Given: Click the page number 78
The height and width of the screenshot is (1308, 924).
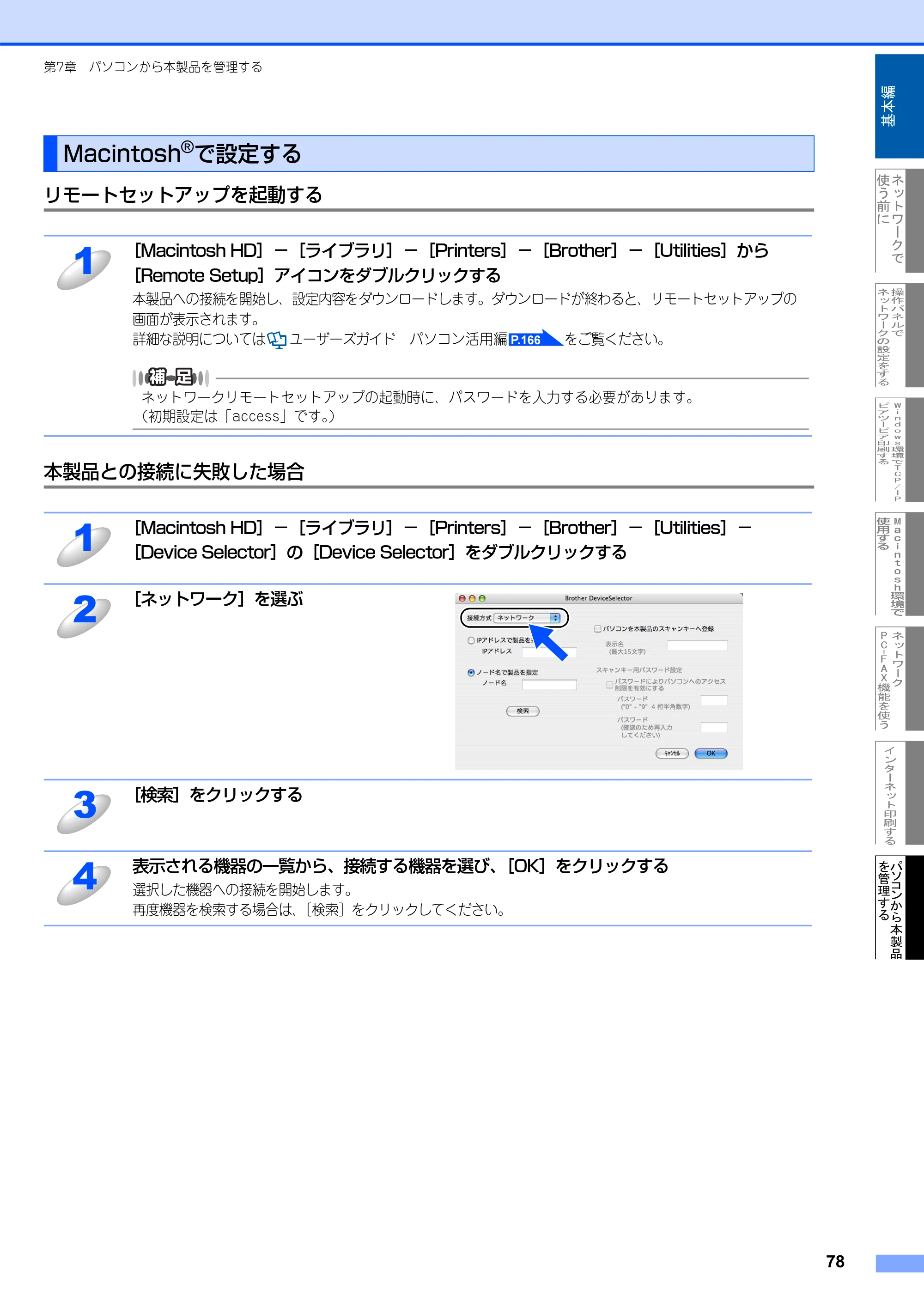Looking at the screenshot, I should point(835,1262).
